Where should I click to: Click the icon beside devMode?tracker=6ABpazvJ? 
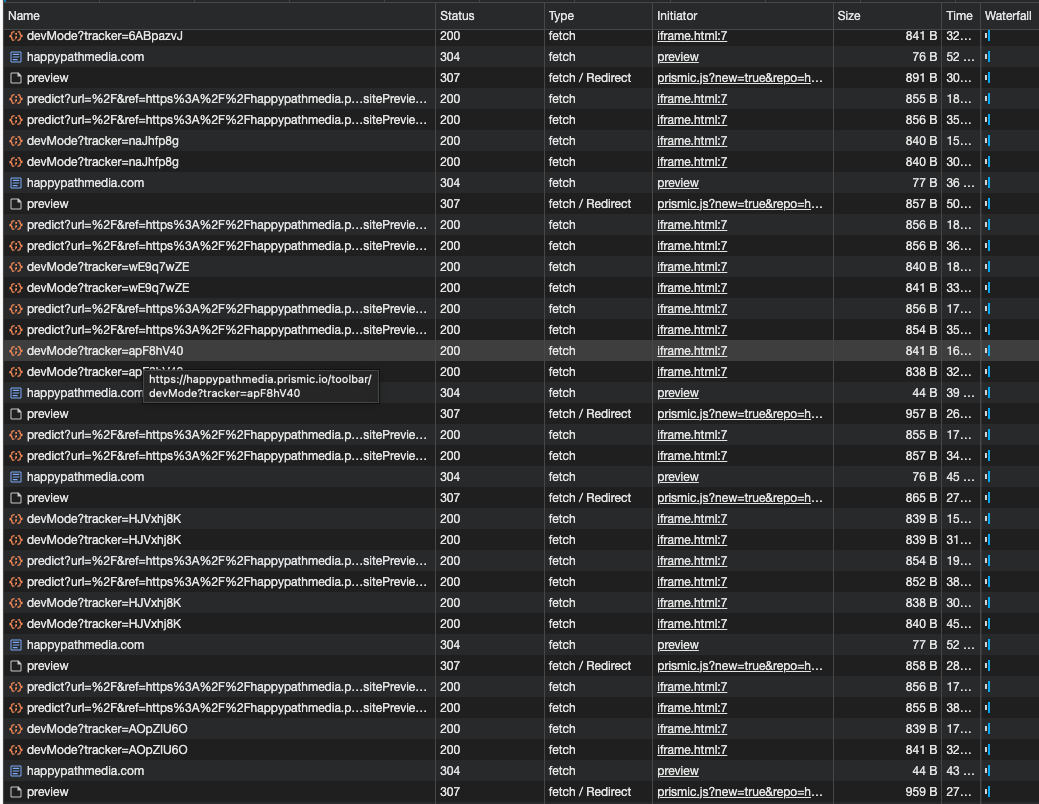(x=16, y=36)
